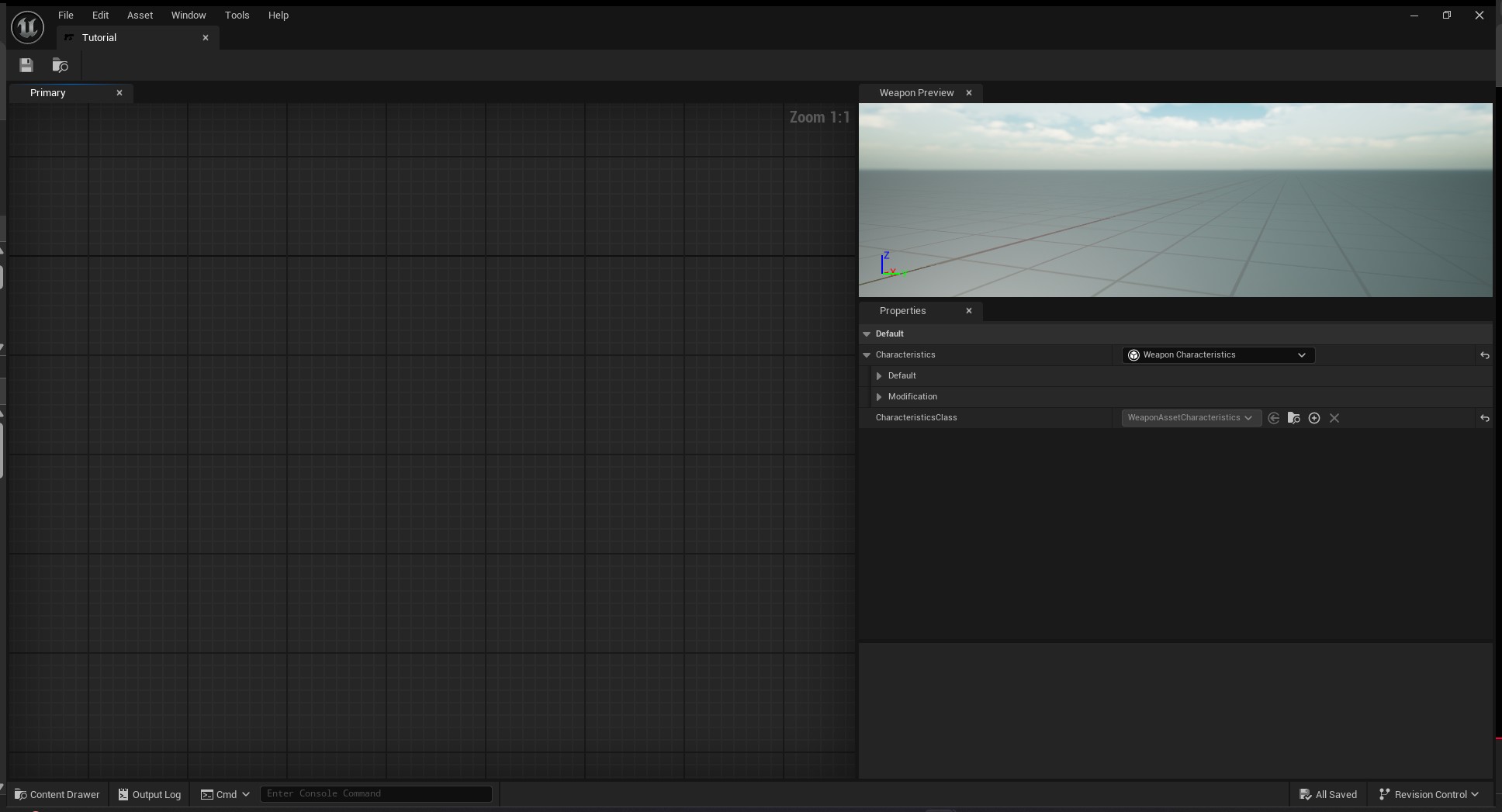Save the current asset with the disk icon
Image resolution: width=1502 pixels, height=812 pixels.
(x=26, y=65)
